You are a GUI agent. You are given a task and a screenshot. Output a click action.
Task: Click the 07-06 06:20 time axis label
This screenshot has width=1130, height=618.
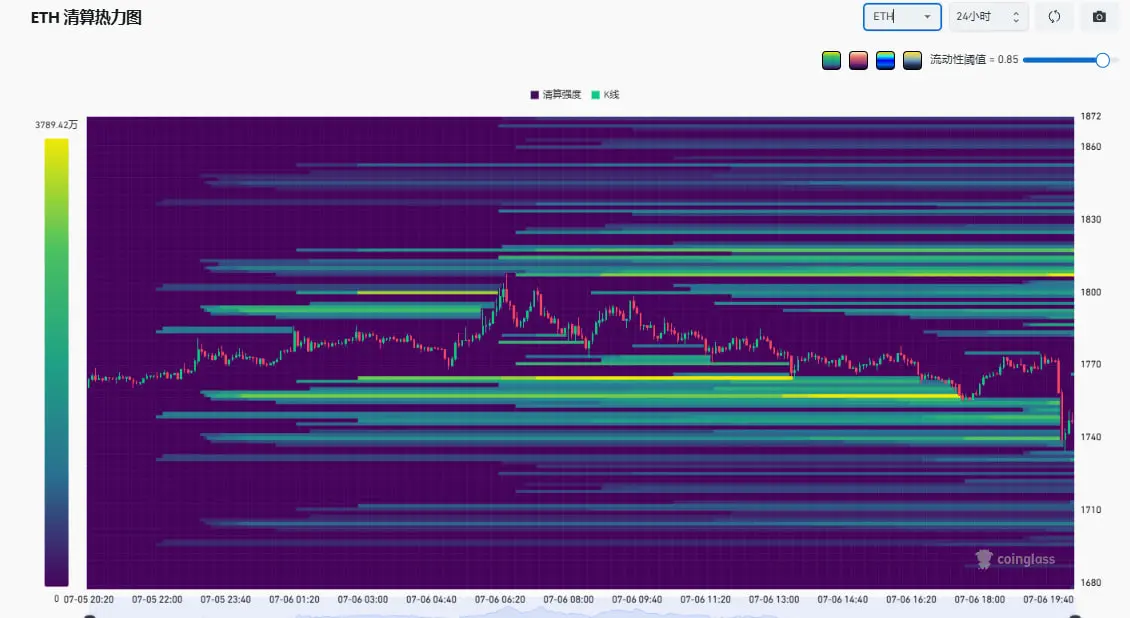(500, 599)
